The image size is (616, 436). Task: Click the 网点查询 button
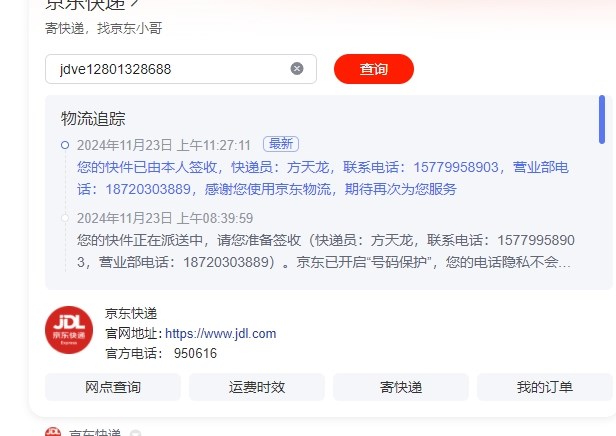pos(113,387)
